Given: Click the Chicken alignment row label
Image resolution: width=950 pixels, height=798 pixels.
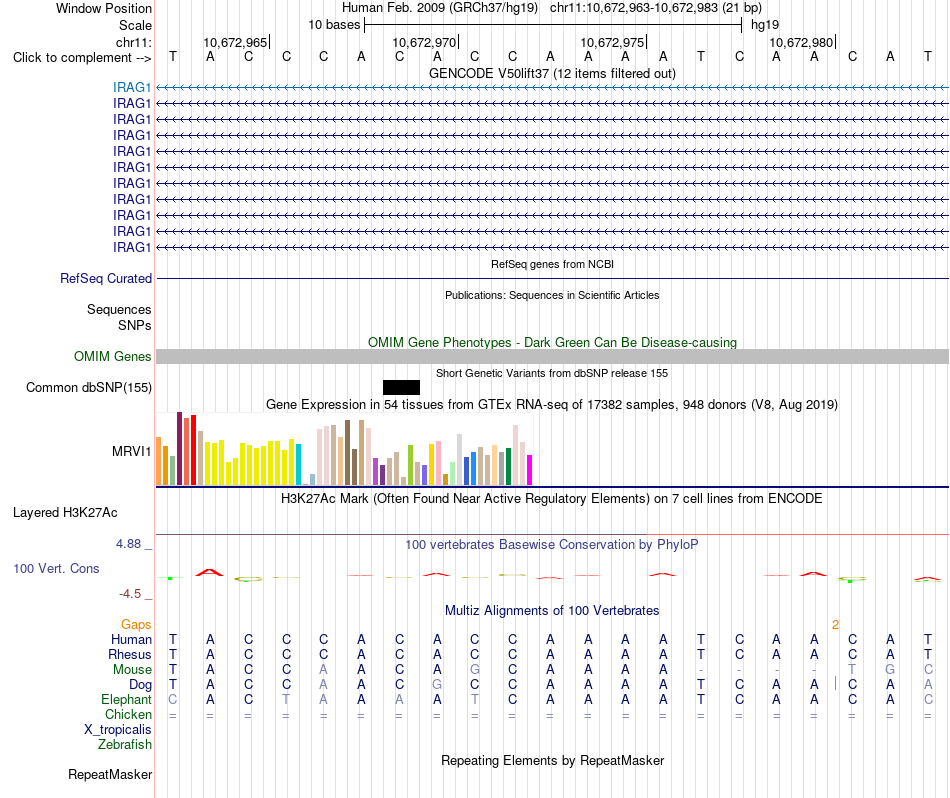Looking at the screenshot, I should point(128,714).
